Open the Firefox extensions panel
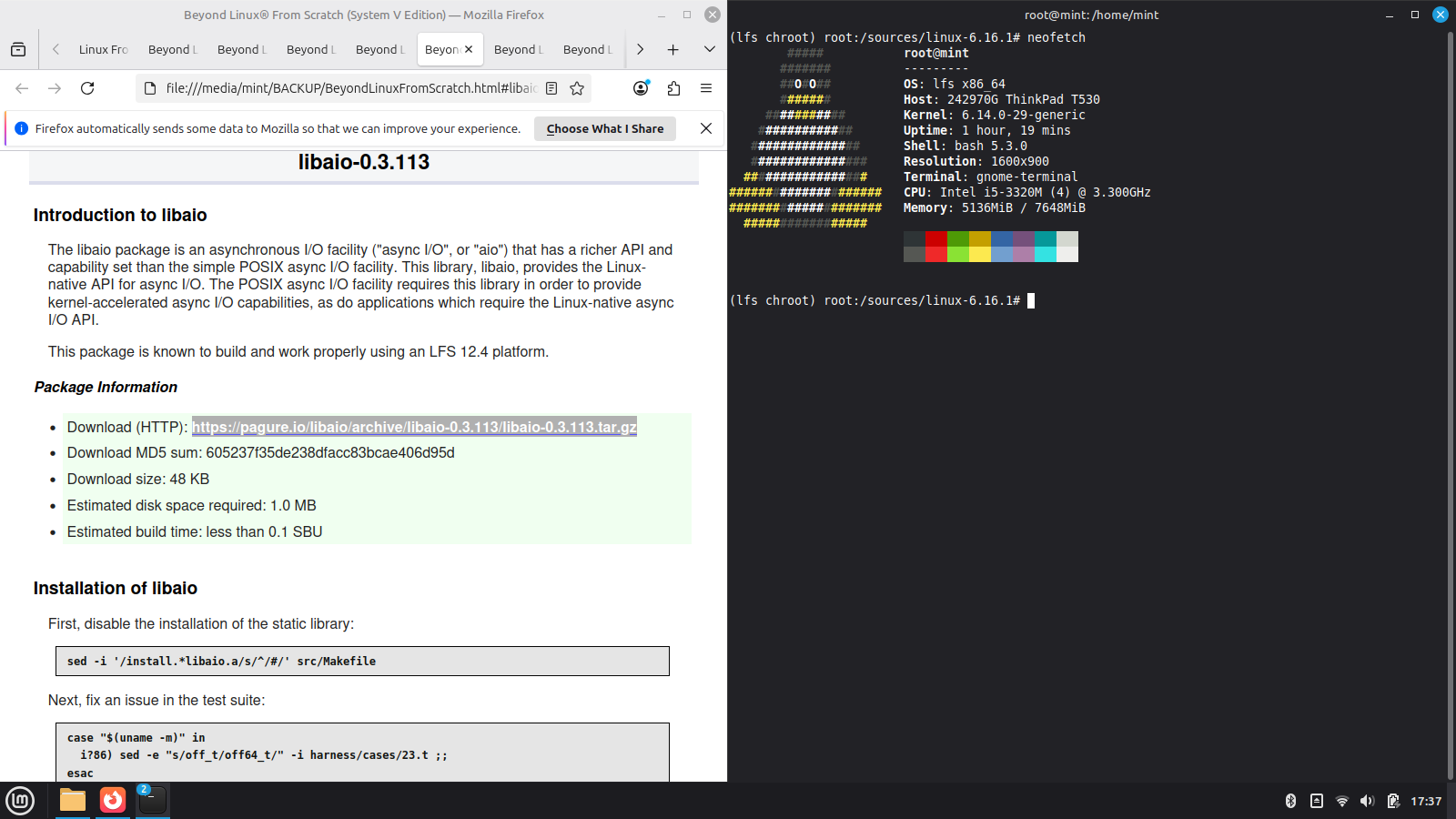This screenshot has width=1456, height=819. pos(673,88)
